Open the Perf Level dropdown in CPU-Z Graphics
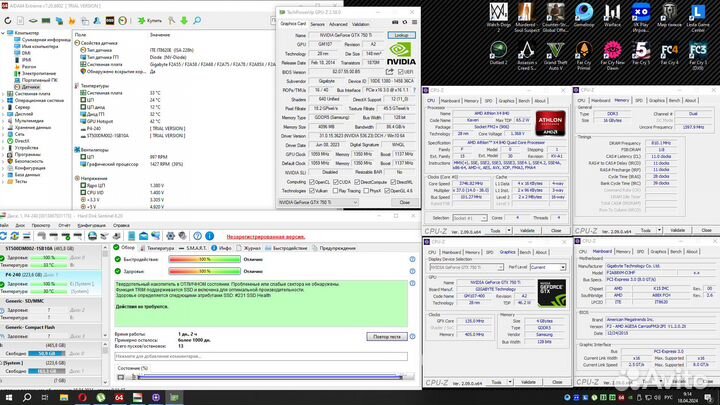Image resolution: width=720 pixels, height=405 pixels. tap(547, 267)
